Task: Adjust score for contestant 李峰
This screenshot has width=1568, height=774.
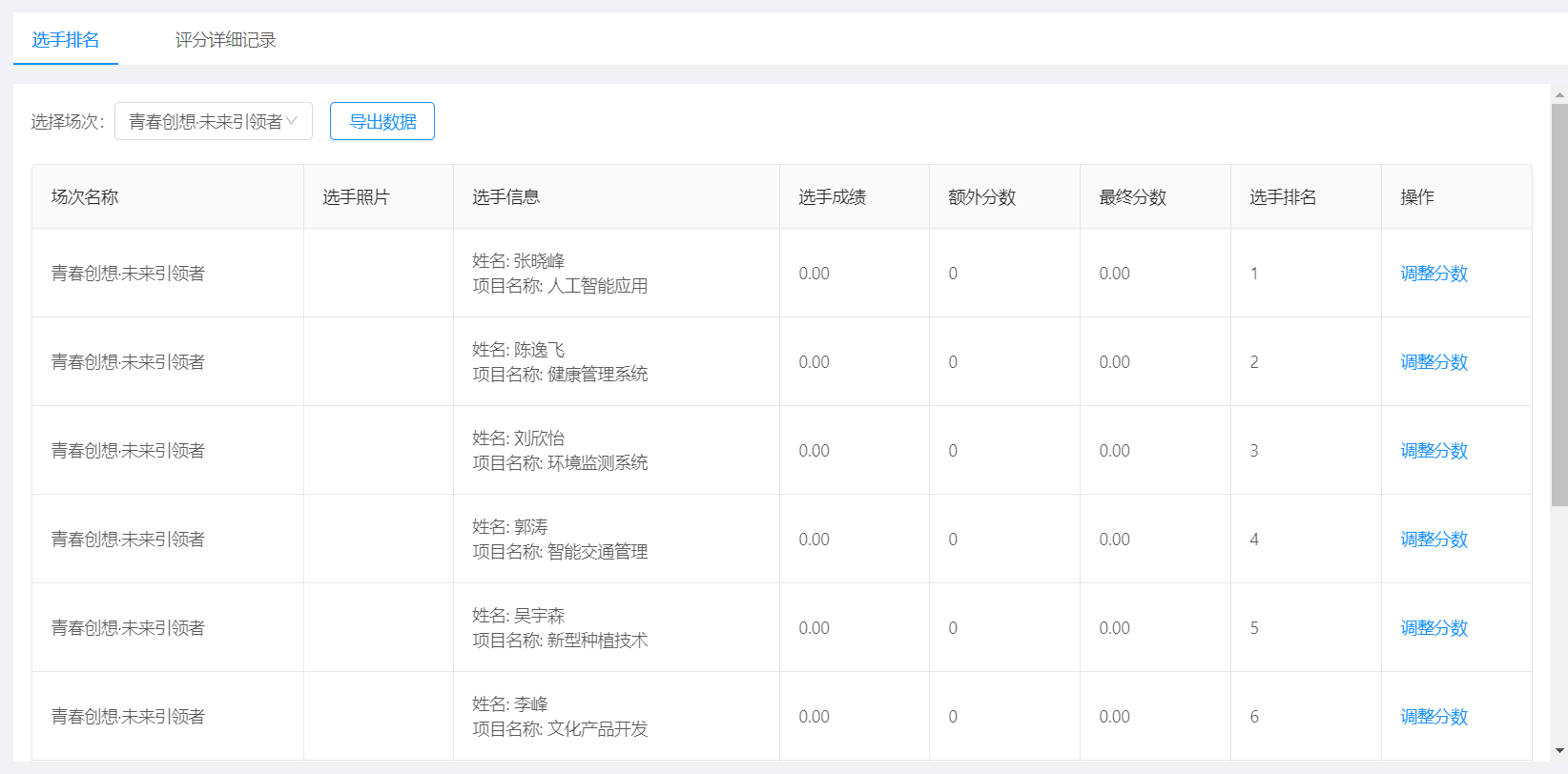Action: click(x=1433, y=717)
